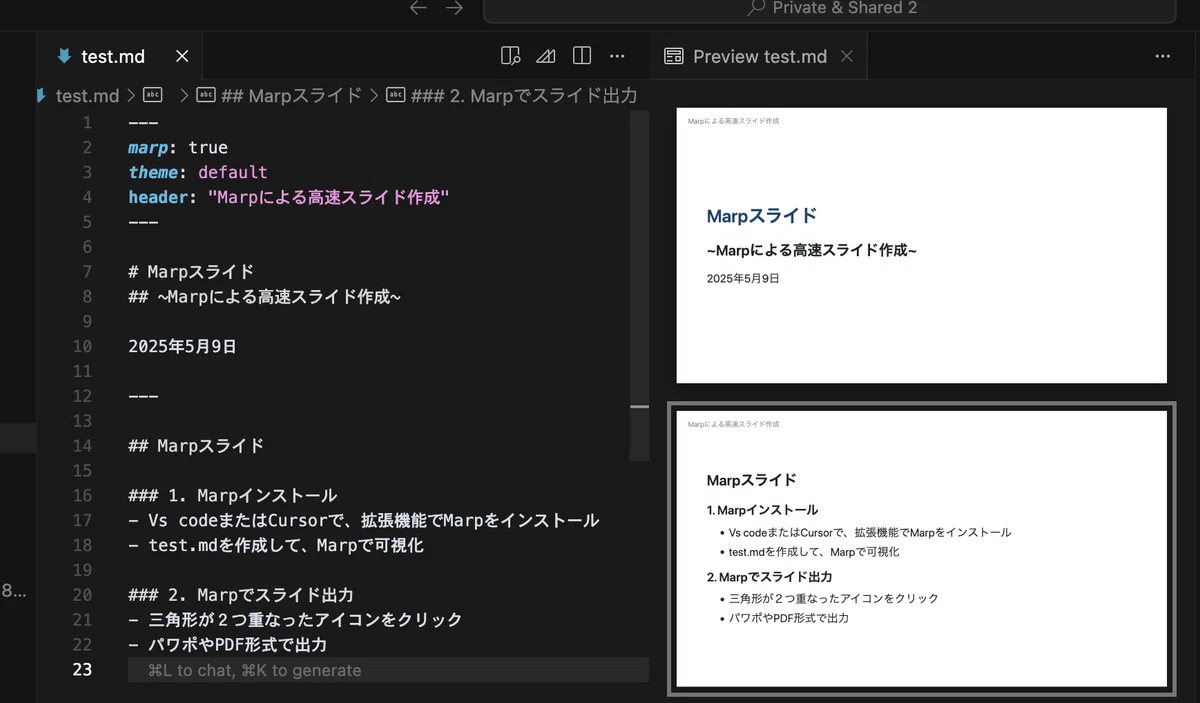Click the Marpスライド title on first slide
The width and height of the screenshot is (1200, 703).
pyautogui.click(x=762, y=216)
